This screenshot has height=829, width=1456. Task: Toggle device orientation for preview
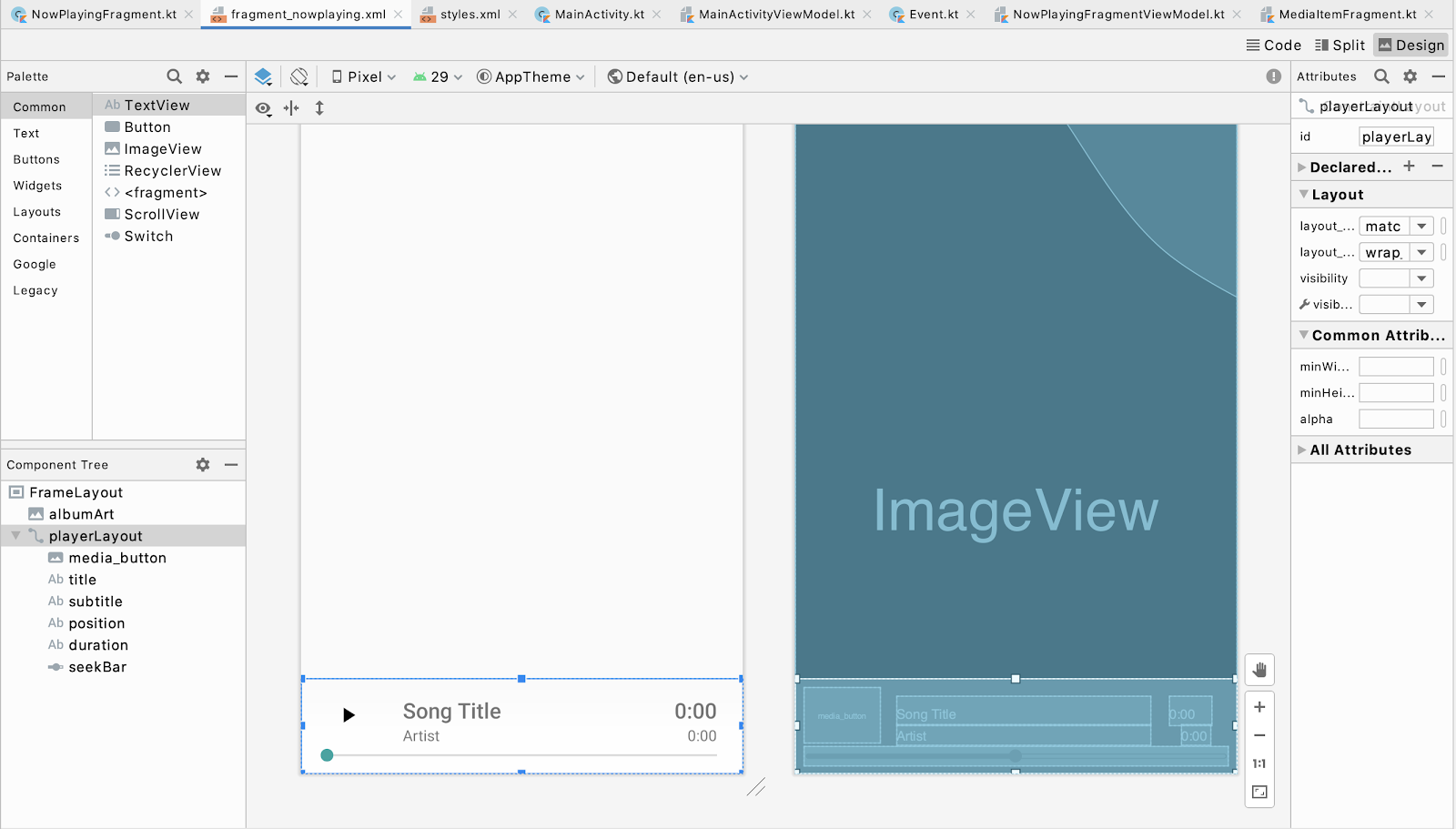tap(299, 76)
